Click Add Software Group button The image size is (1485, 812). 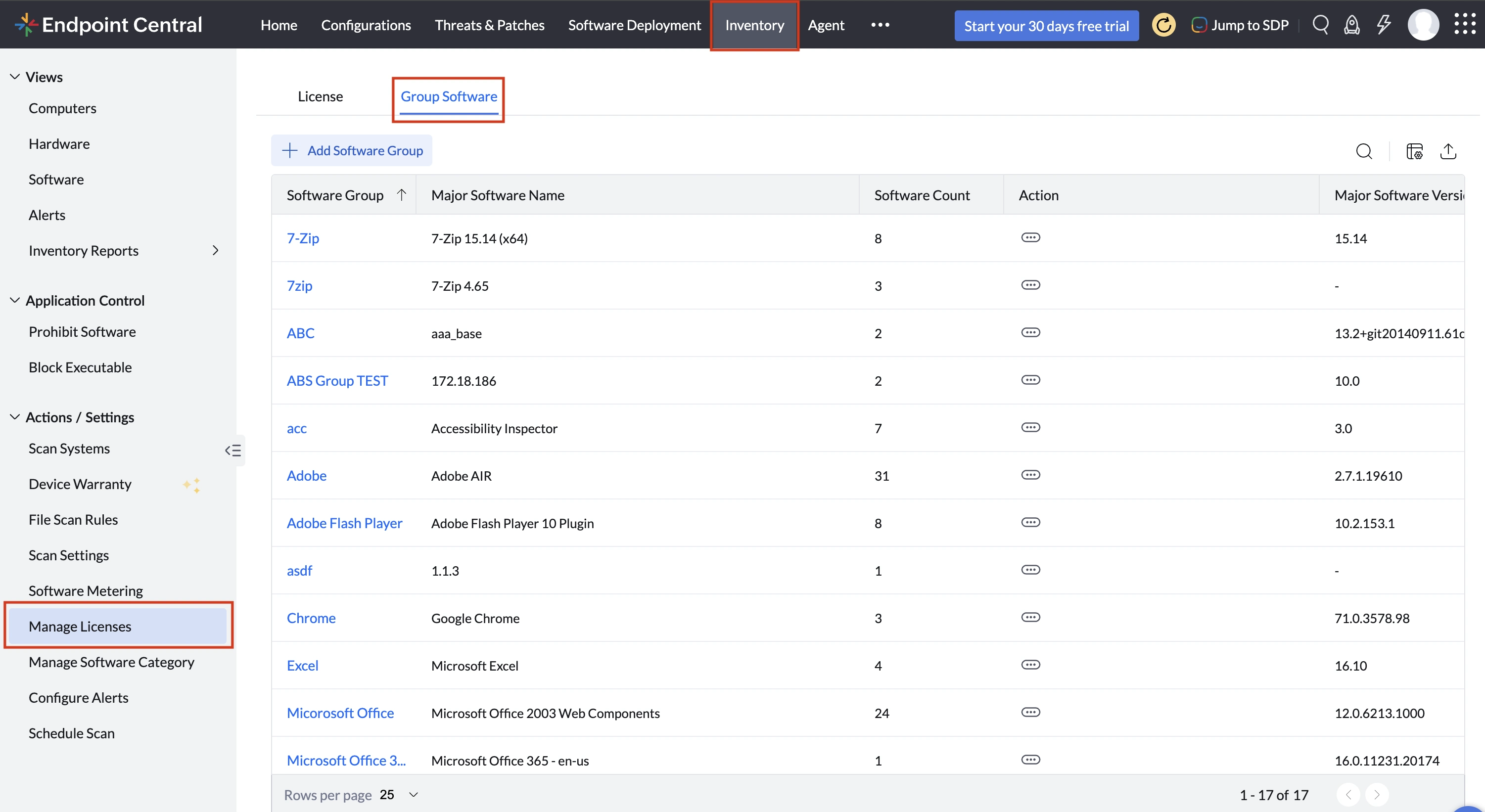[352, 150]
